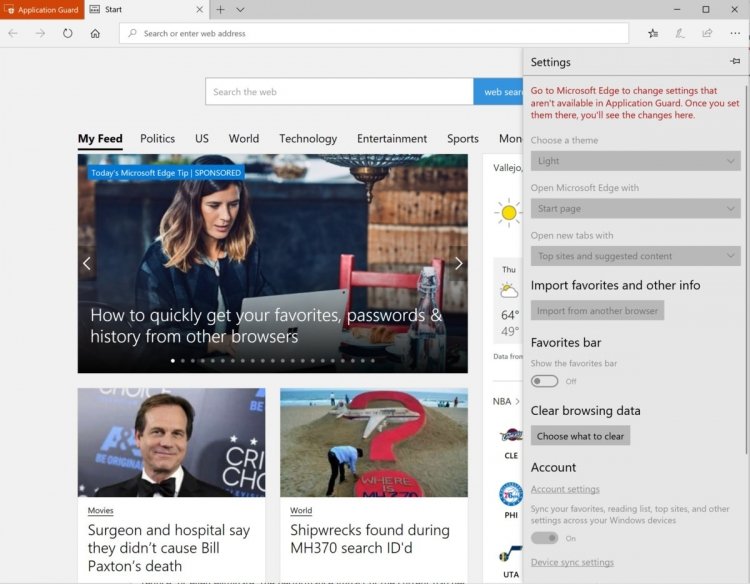Expand the Choose a theme dropdown
Image resolution: width=750 pixels, height=584 pixels.
coord(636,161)
